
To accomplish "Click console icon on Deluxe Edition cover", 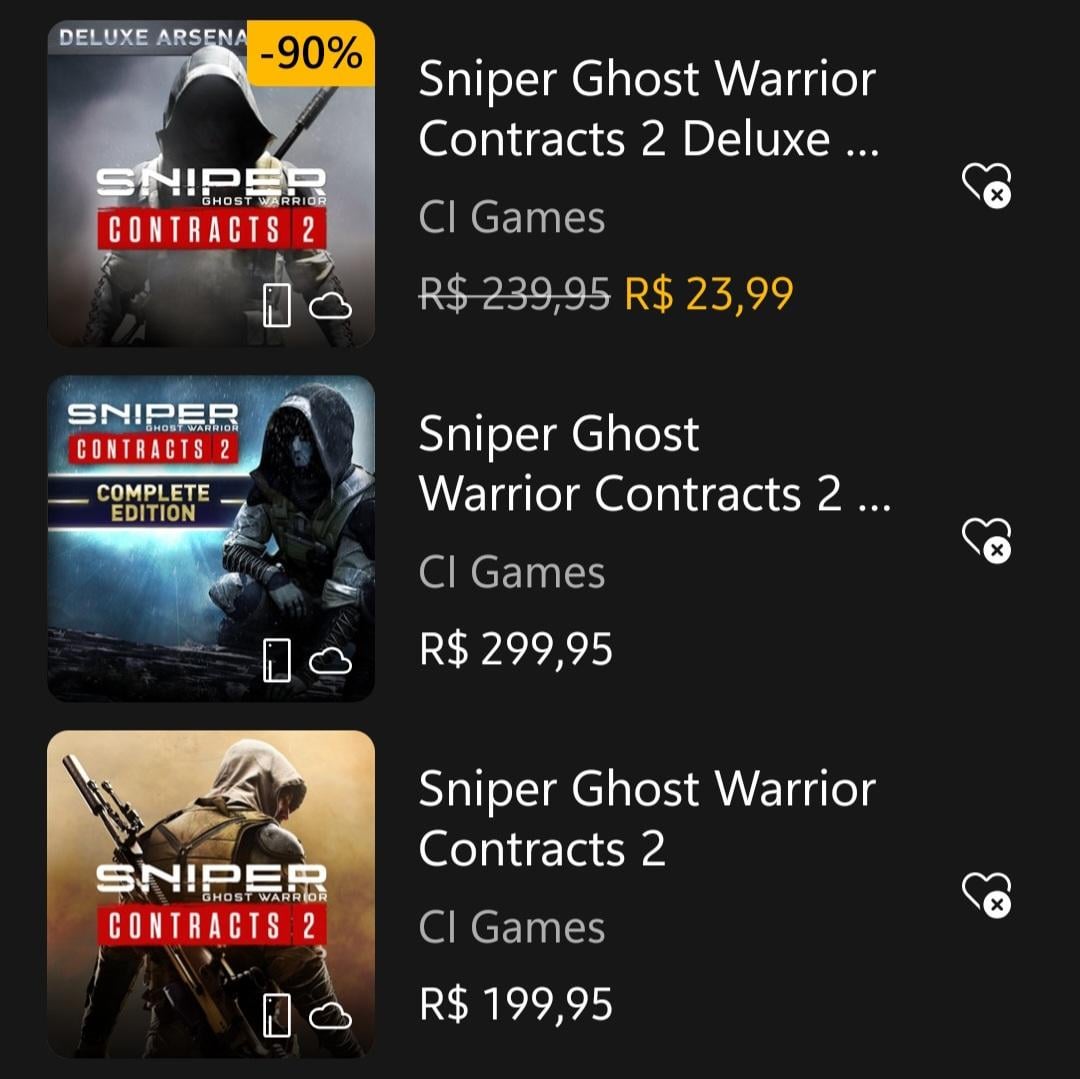I will [x=277, y=304].
